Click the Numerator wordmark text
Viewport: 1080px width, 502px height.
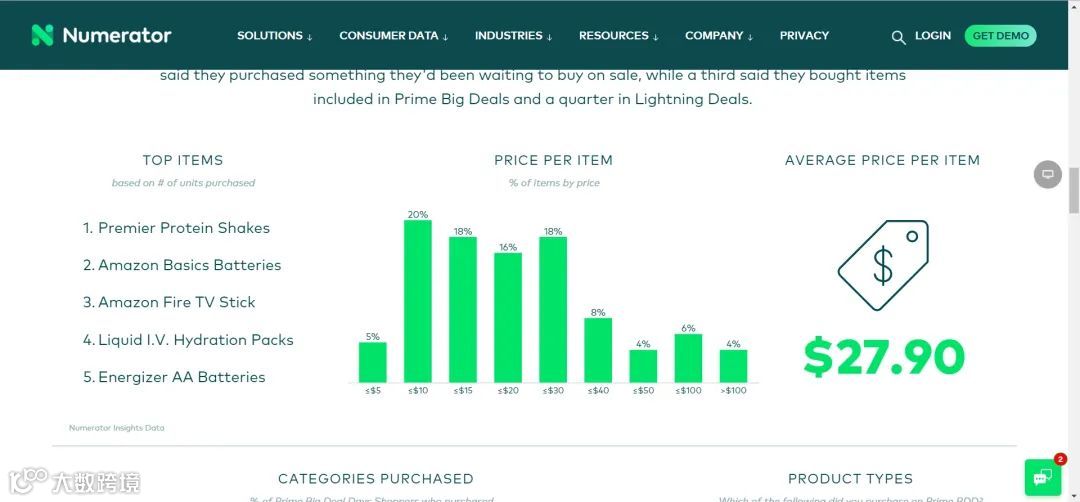(x=117, y=35)
